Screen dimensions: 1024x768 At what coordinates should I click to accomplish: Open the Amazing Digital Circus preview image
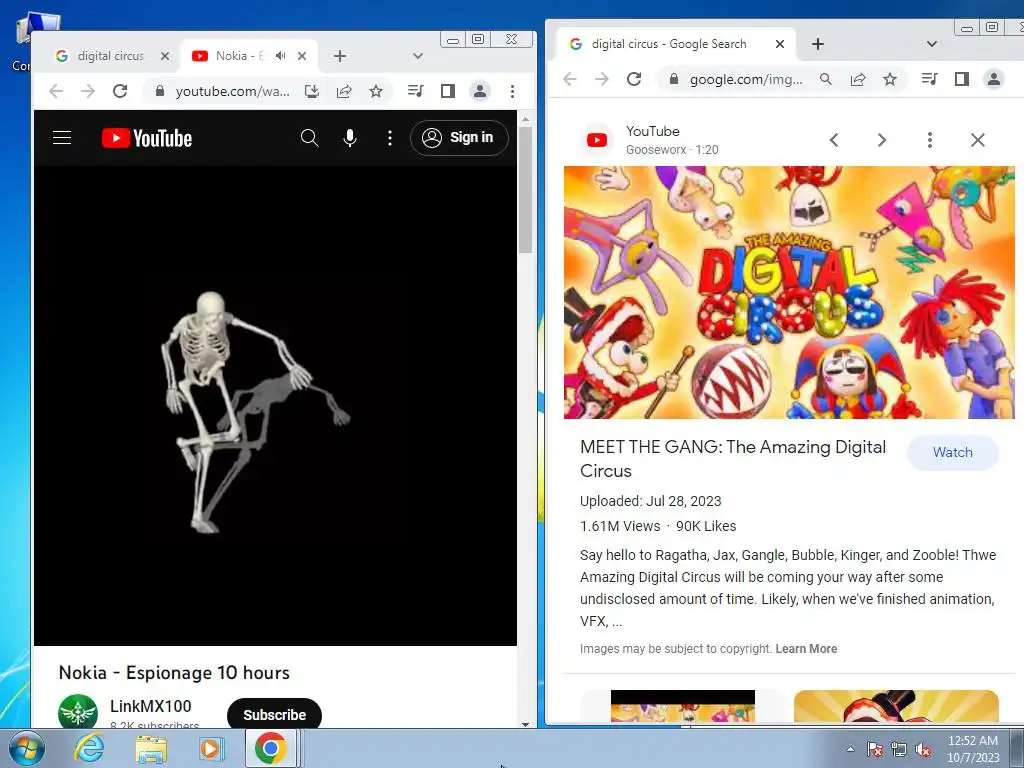(x=789, y=292)
